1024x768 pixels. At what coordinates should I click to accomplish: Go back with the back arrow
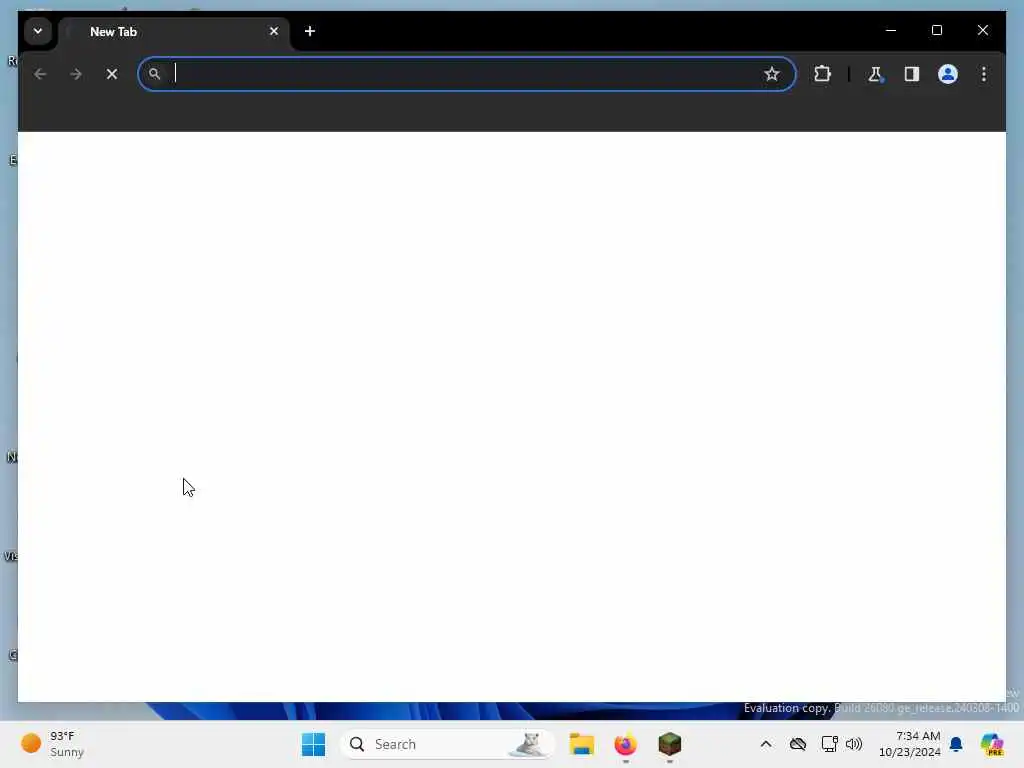[x=40, y=74]
